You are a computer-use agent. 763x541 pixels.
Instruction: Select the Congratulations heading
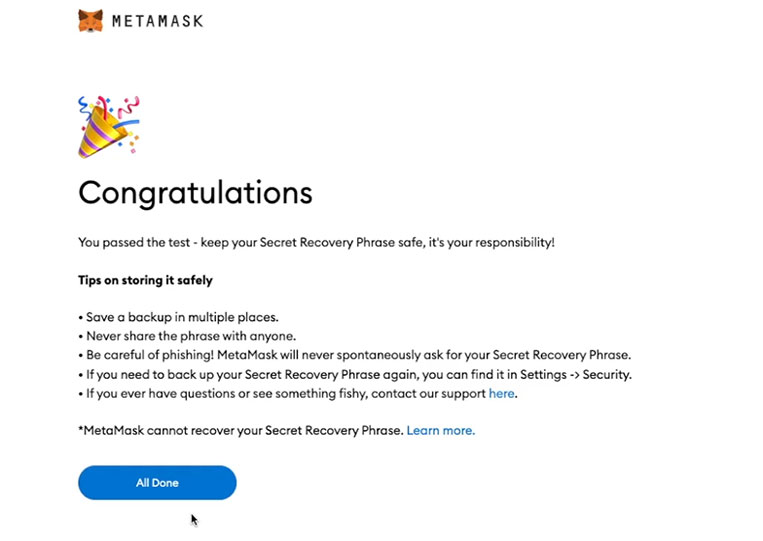[x=195, y=193]
